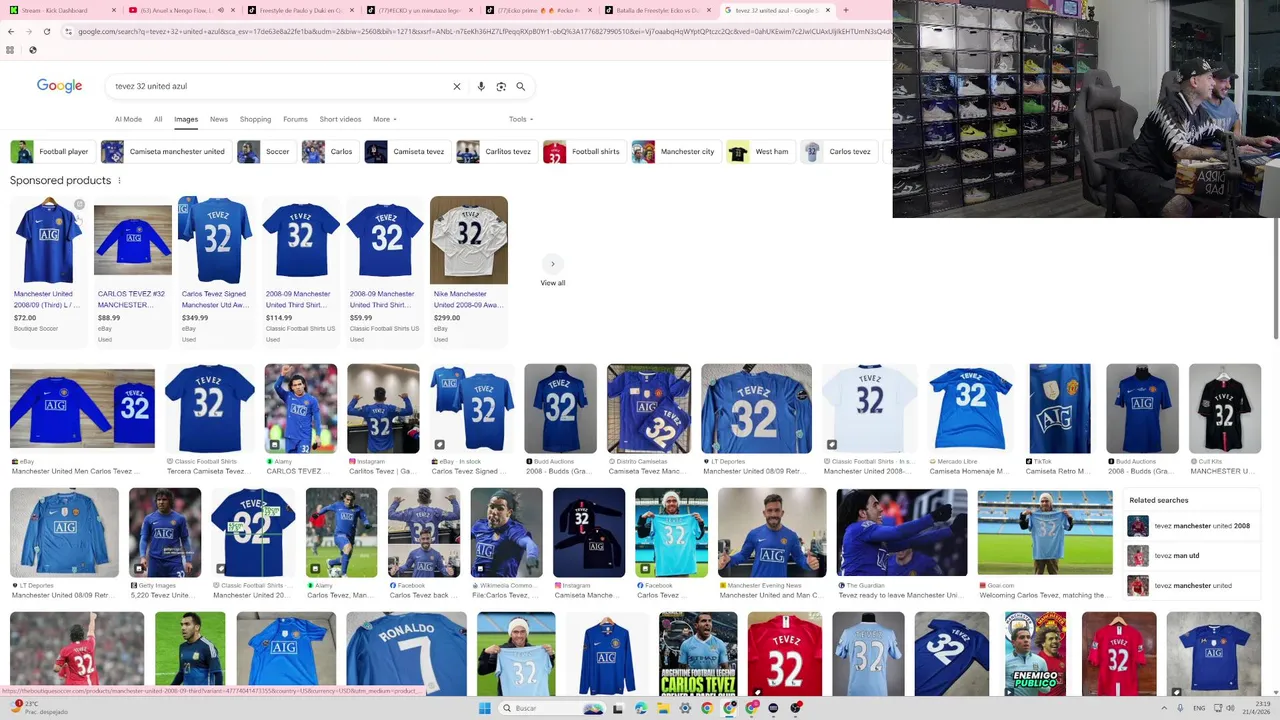Open volume control in system tray
The width and height of the screenshot is (1280, 720).
click(x=1230, y=708)
